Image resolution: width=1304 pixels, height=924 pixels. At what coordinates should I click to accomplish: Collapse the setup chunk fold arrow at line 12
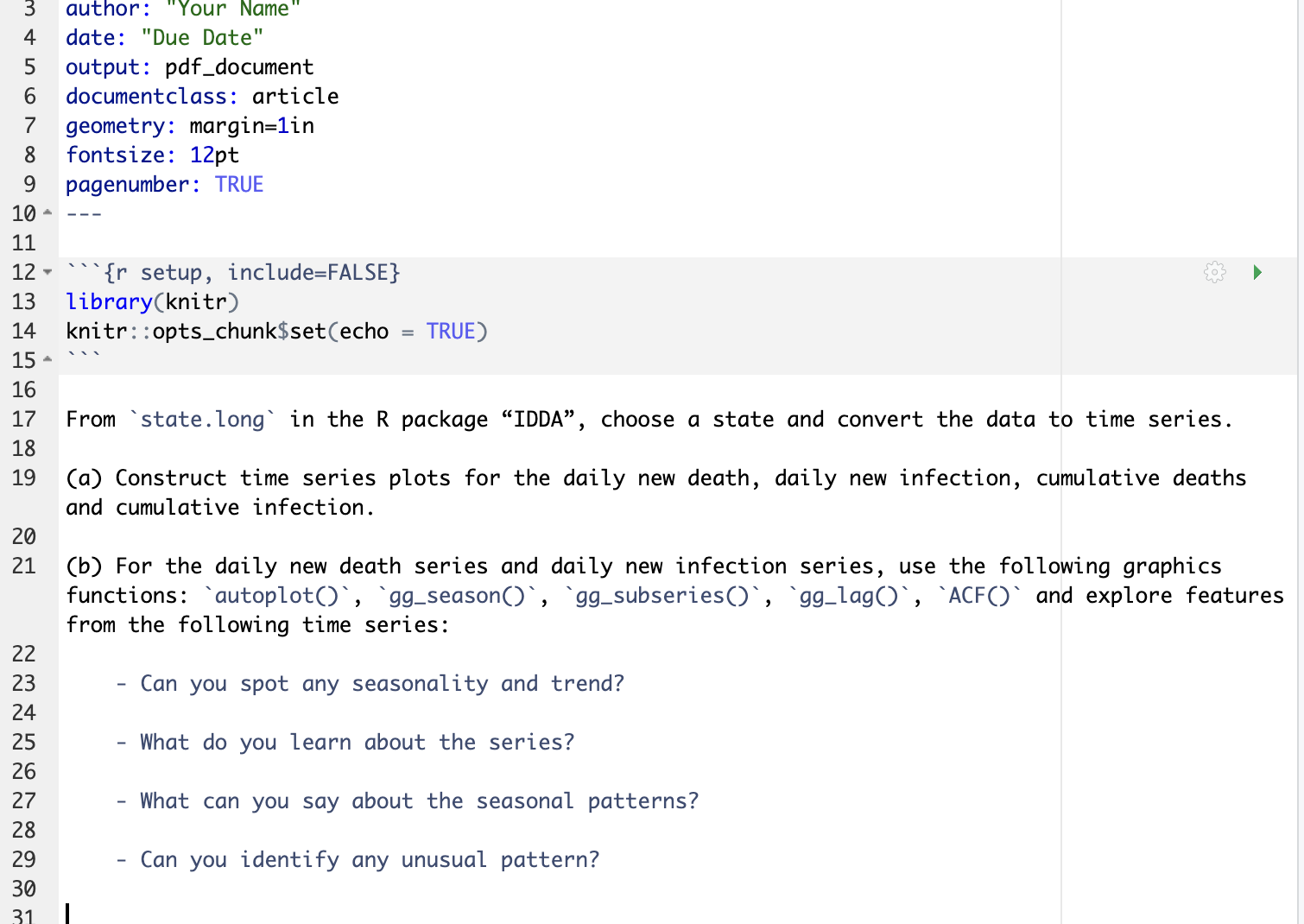coord(47,272)
